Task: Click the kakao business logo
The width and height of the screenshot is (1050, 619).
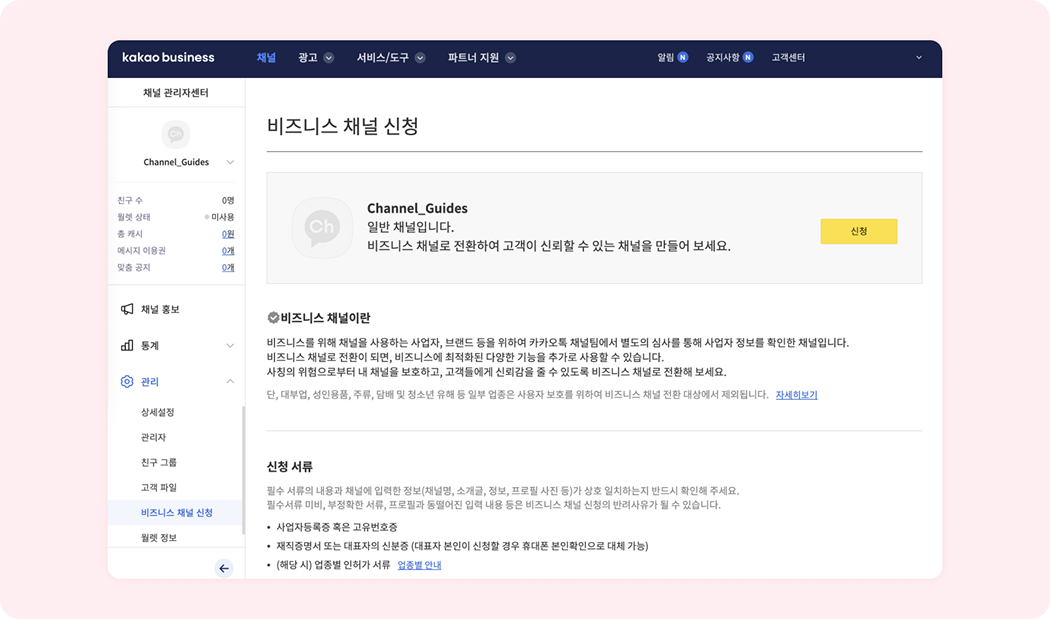Action: pyautogui.click(x=168, y=58)
